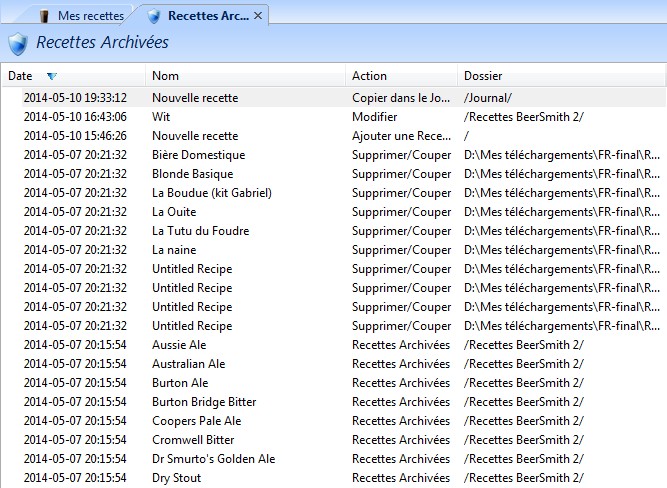Viewport: 667px width, 488px height.
Task: Select the Recettes Arc... tab label
Action: [208, 16]
